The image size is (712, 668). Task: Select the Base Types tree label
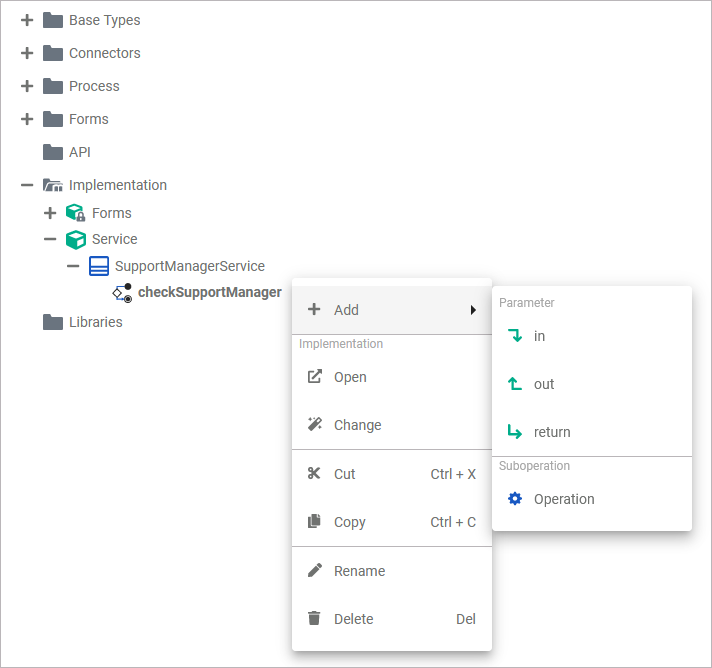(x=104, y=20)
